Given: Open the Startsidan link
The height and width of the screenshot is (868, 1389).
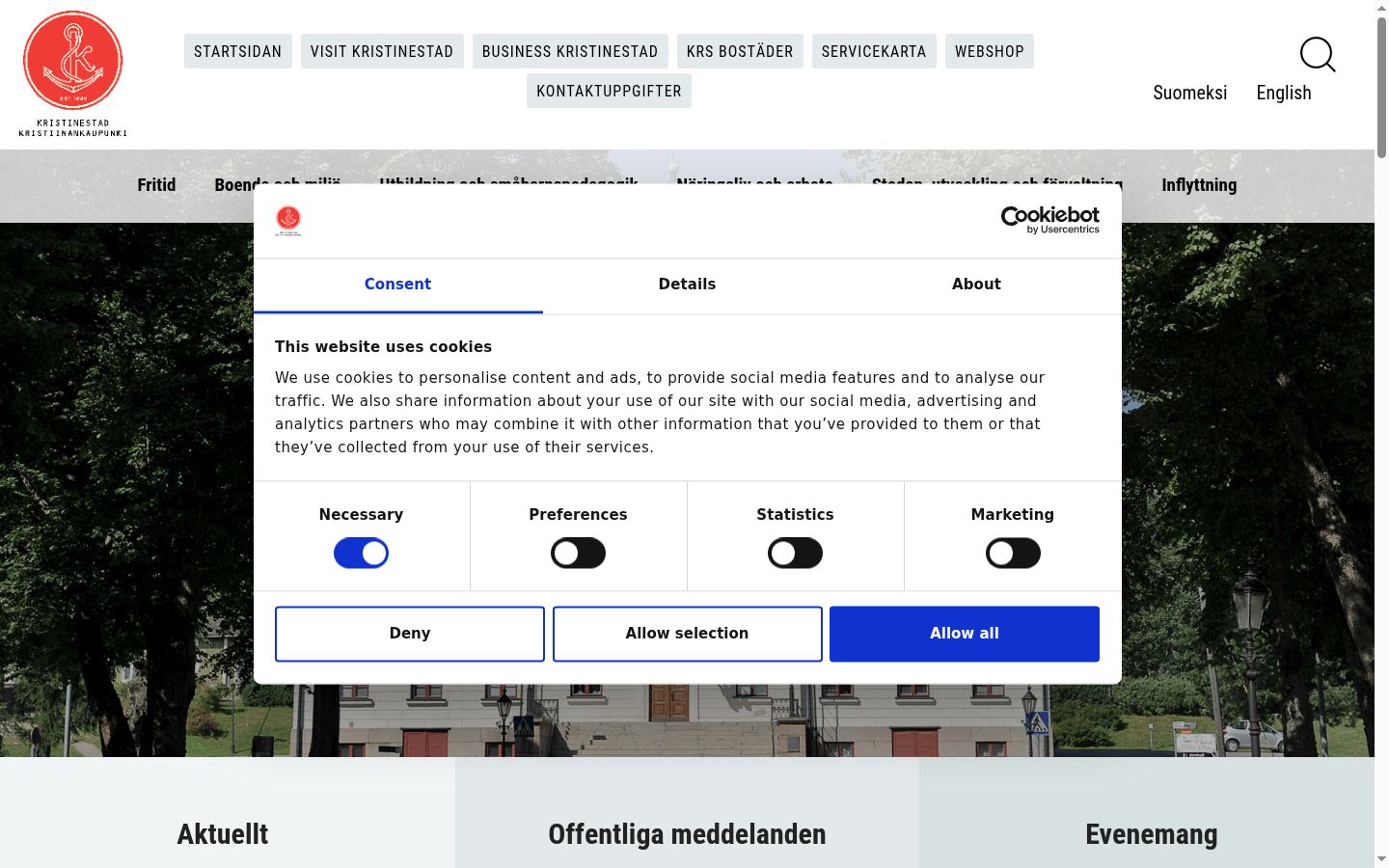Looking at the screenshot, I should 238,51.
